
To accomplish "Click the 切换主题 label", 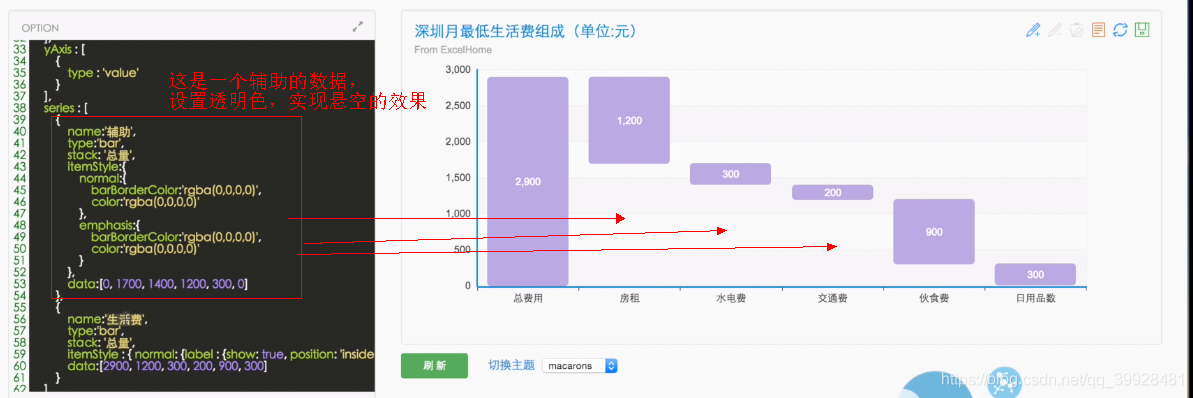I will click(511, 365).
